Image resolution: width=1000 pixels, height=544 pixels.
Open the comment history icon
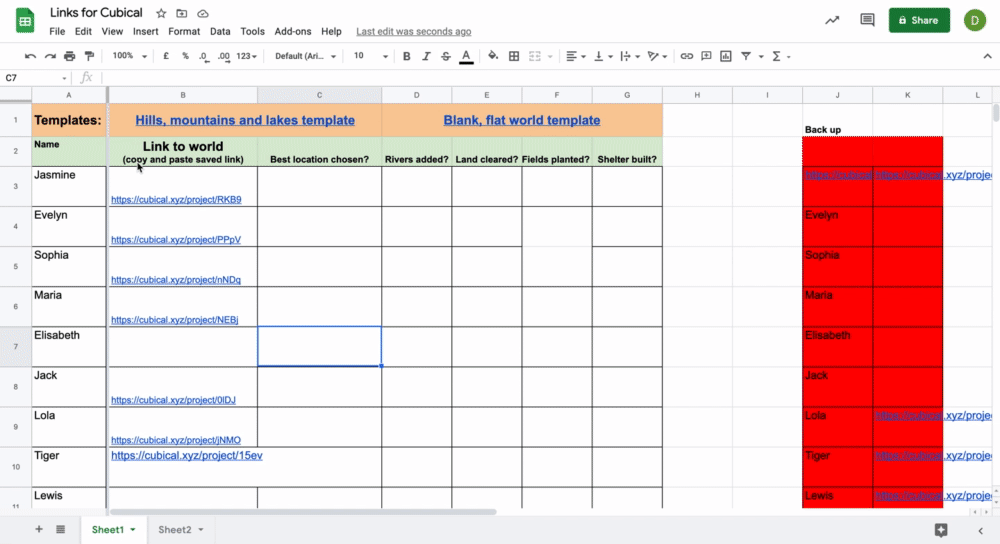coord(867,20)
